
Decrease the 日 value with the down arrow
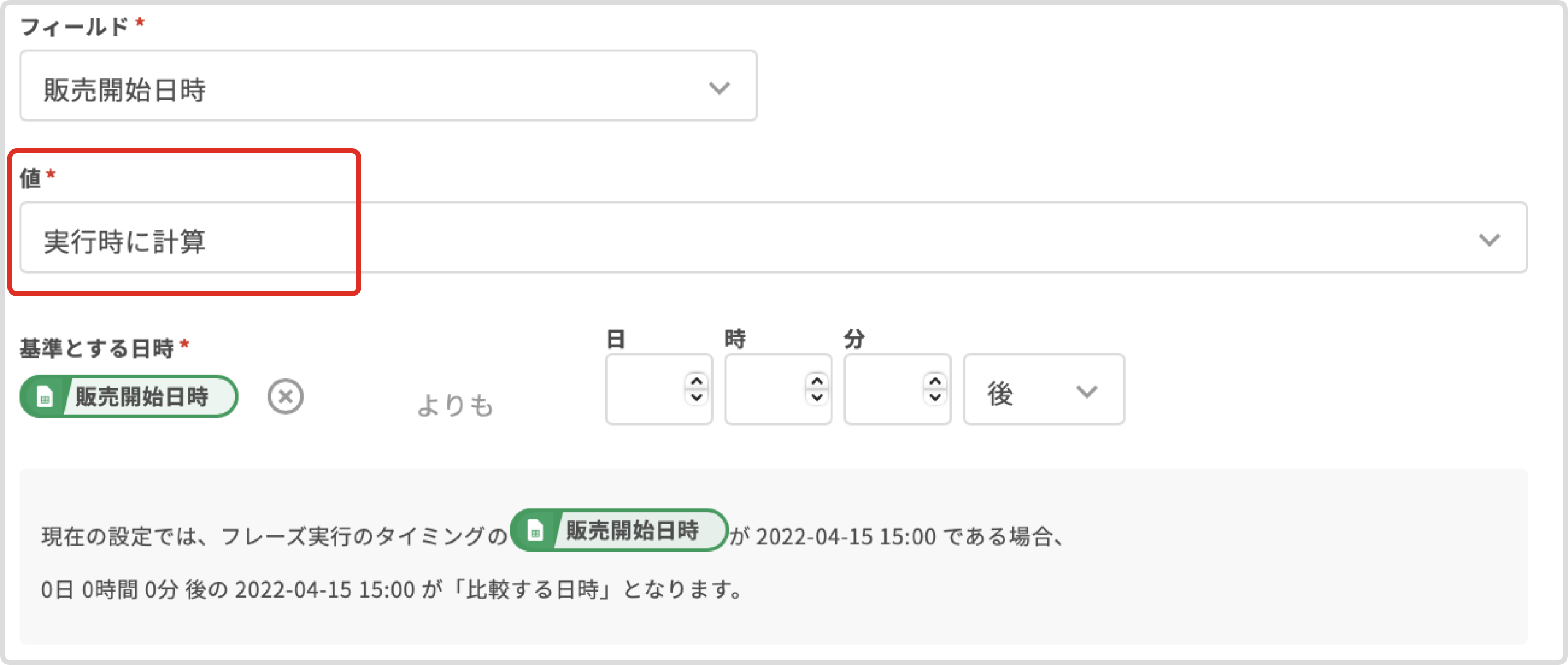click(696, 397)
